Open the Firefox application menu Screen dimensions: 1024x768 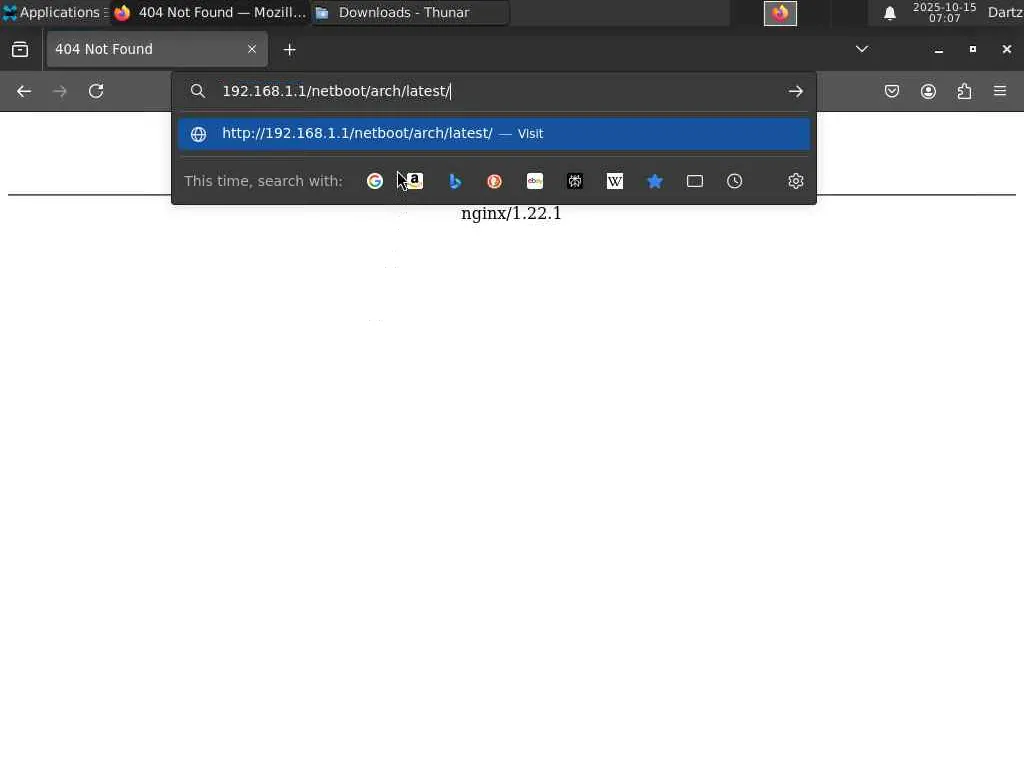[x=1000, y=91]
